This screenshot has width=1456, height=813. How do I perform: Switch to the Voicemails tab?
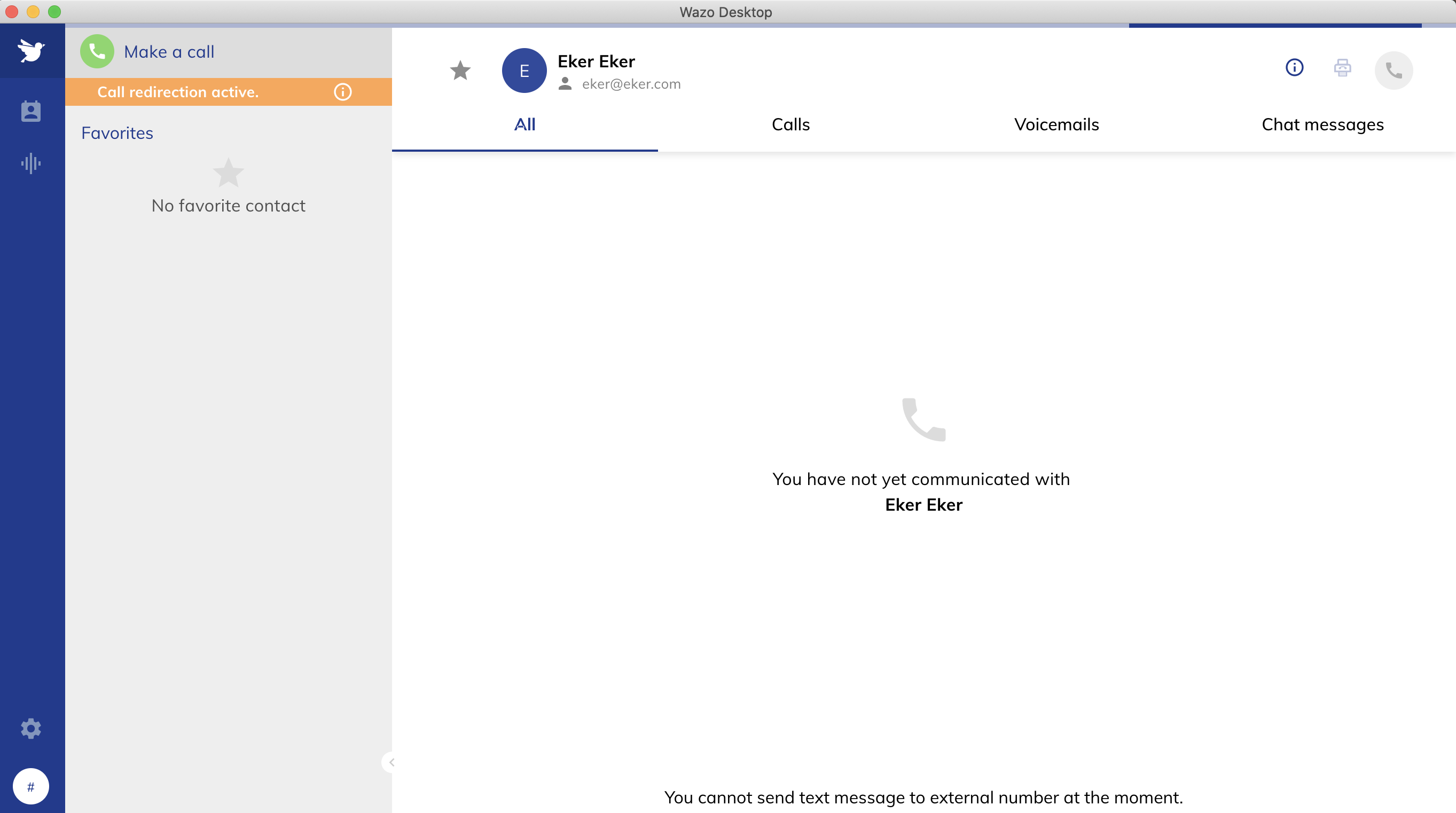coord(1056,124)
